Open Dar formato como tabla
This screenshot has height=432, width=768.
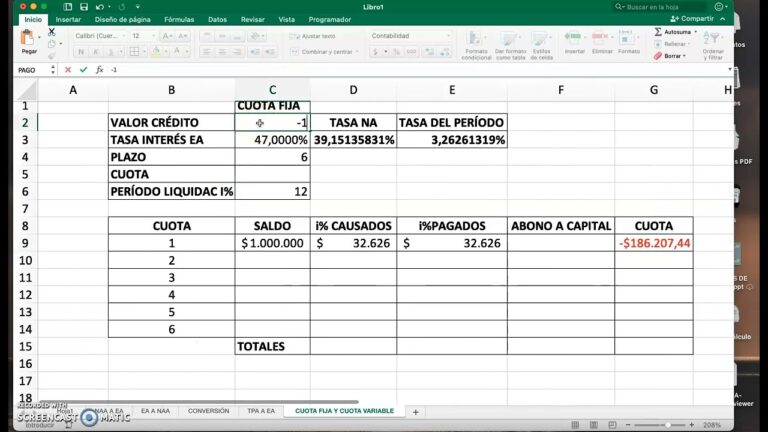tap(510, 46)
